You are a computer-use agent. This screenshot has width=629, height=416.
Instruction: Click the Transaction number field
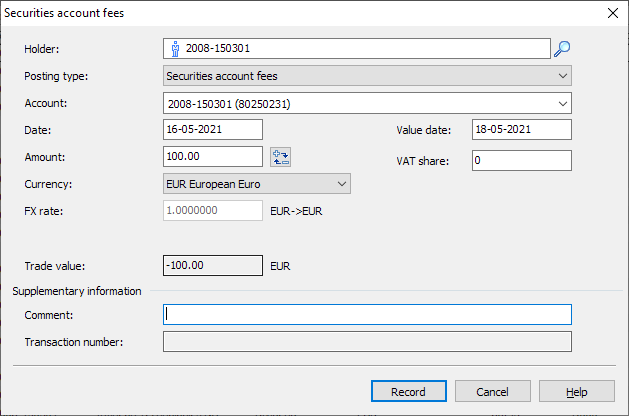[x=367, y=342]
